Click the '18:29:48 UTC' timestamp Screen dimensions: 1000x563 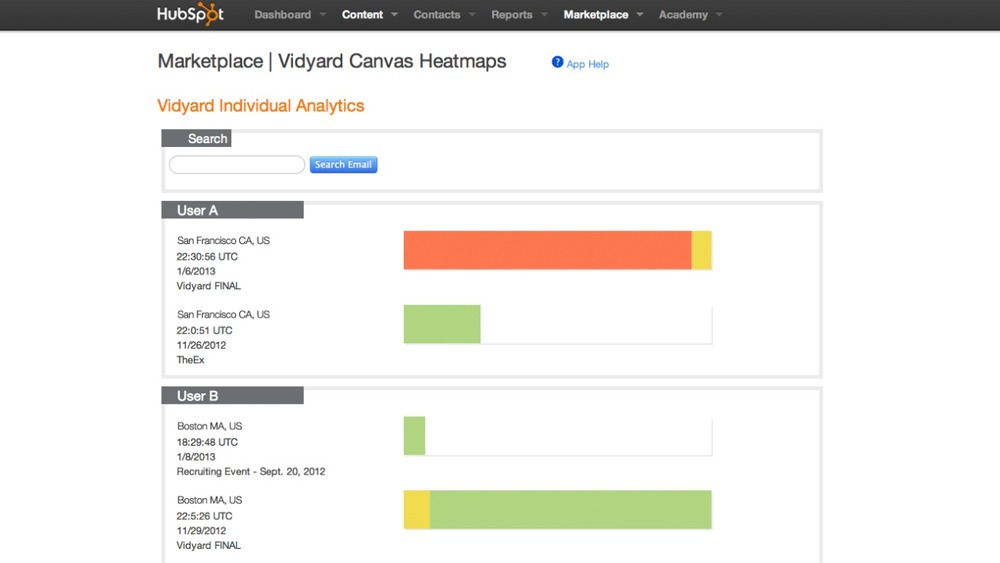[207, 442]
